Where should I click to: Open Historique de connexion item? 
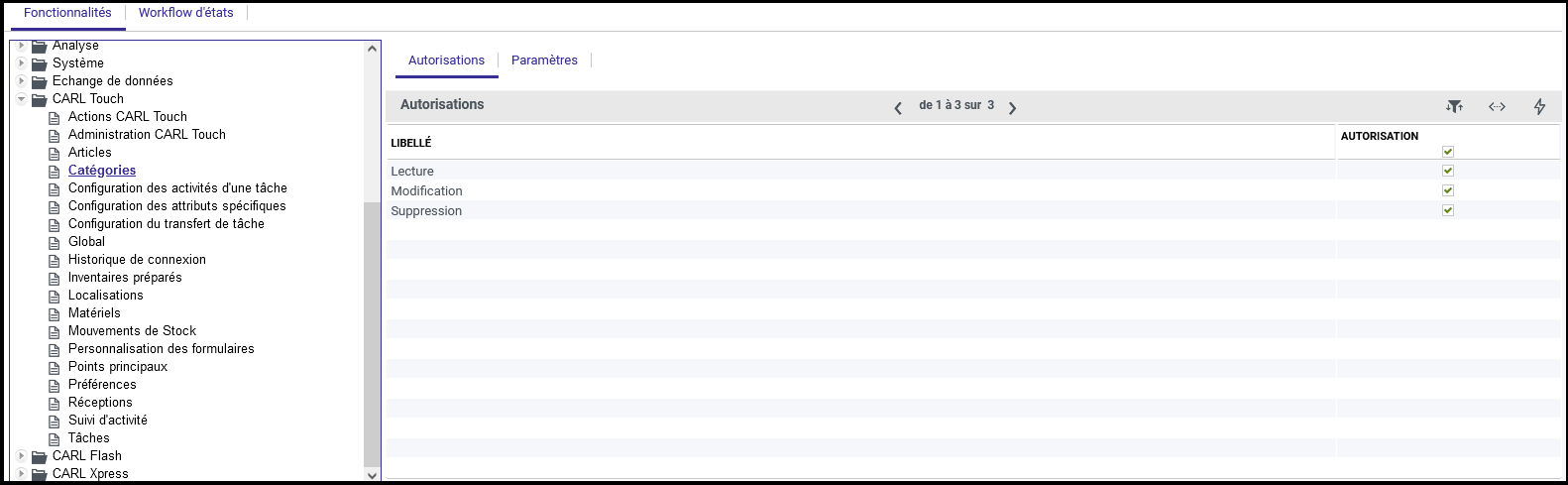coord(137,260)
